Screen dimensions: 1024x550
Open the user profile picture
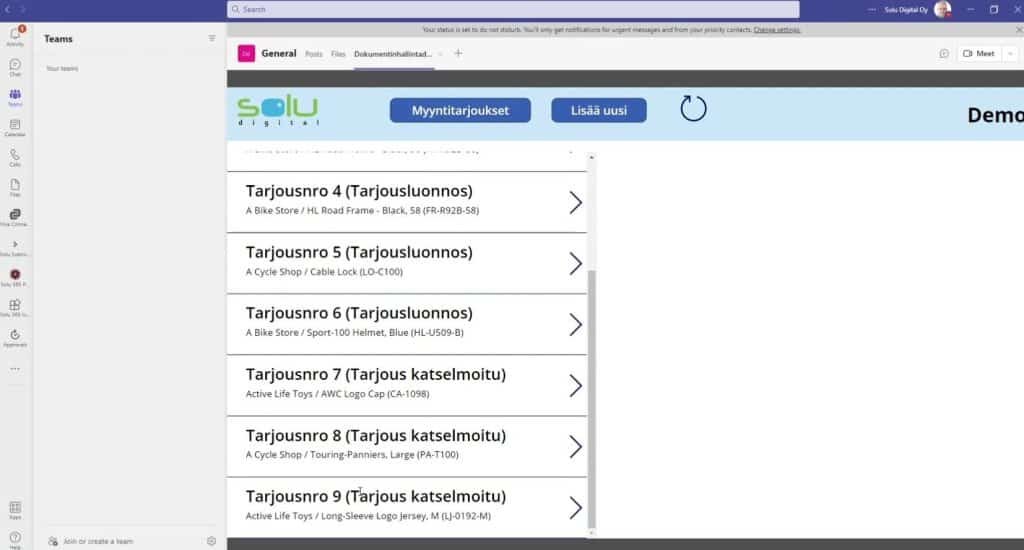pyautogui.click(x=942, y=9)
